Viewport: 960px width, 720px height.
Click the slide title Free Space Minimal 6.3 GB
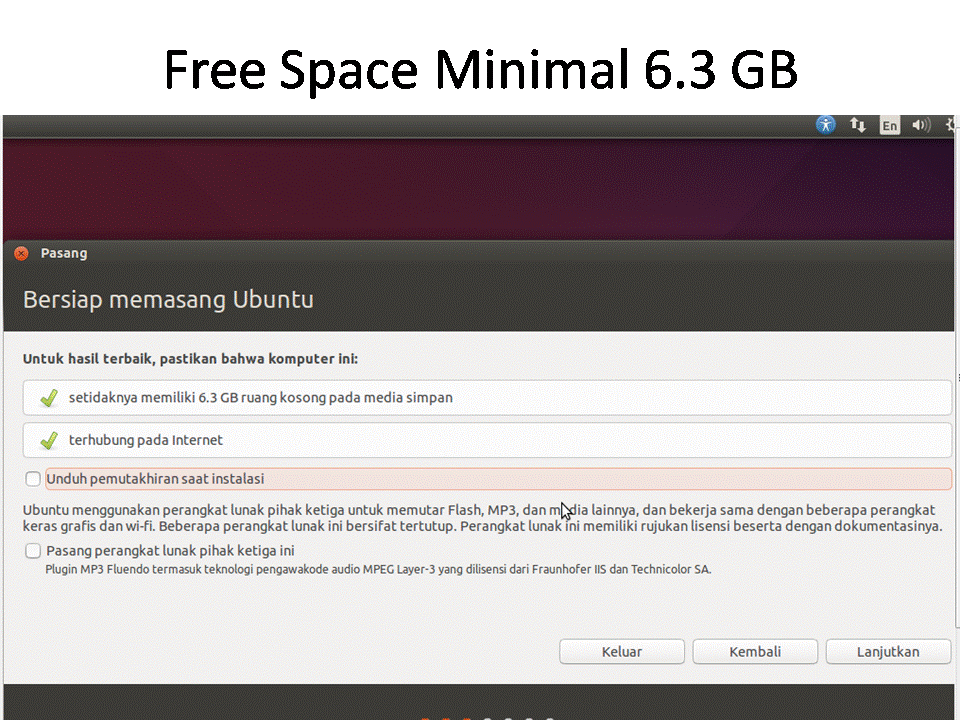coord(481,69)
